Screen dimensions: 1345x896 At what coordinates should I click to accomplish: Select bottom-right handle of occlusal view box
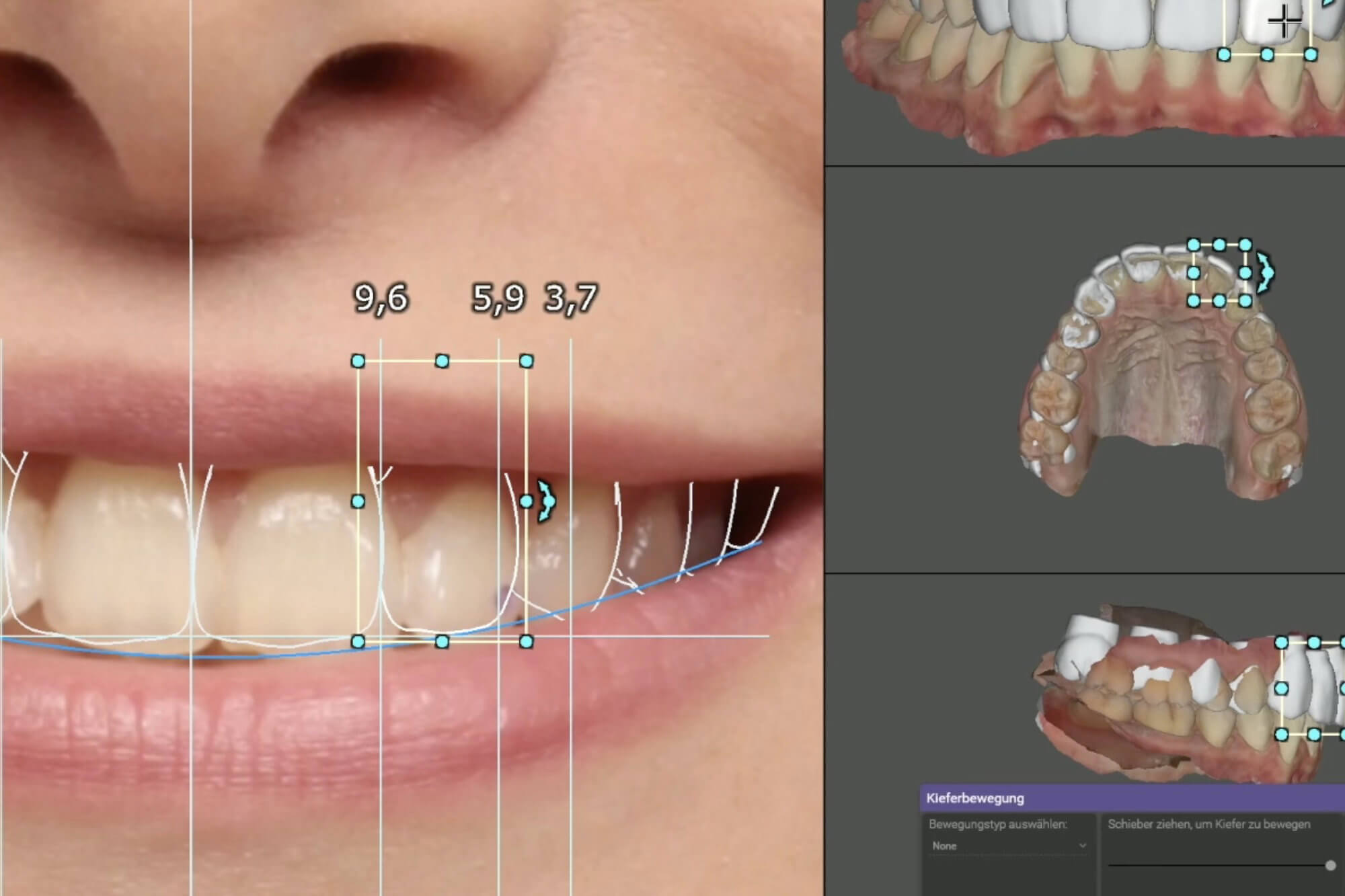1245,301
